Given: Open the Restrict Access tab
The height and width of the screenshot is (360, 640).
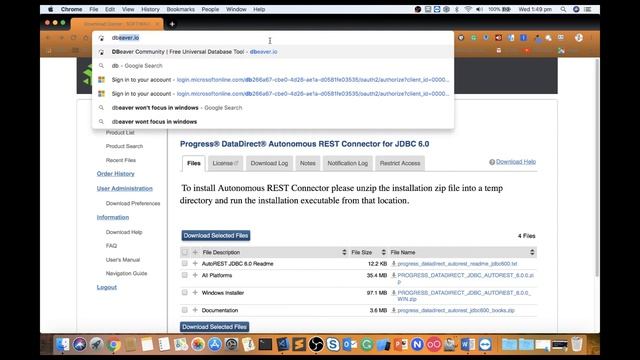Looking at the screenshot, I should click(x=400, y=163).
